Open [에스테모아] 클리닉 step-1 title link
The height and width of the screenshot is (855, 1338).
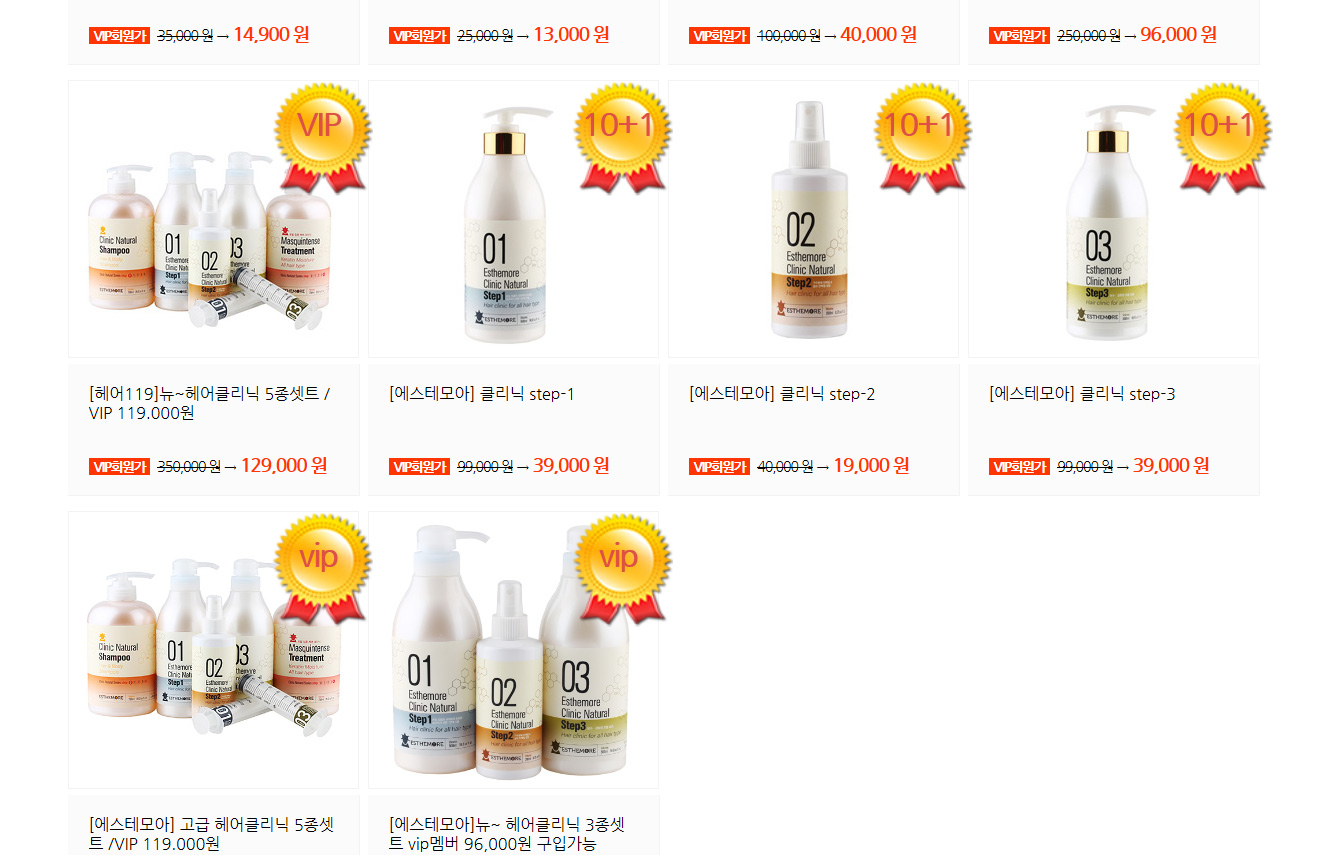(482, 394)
